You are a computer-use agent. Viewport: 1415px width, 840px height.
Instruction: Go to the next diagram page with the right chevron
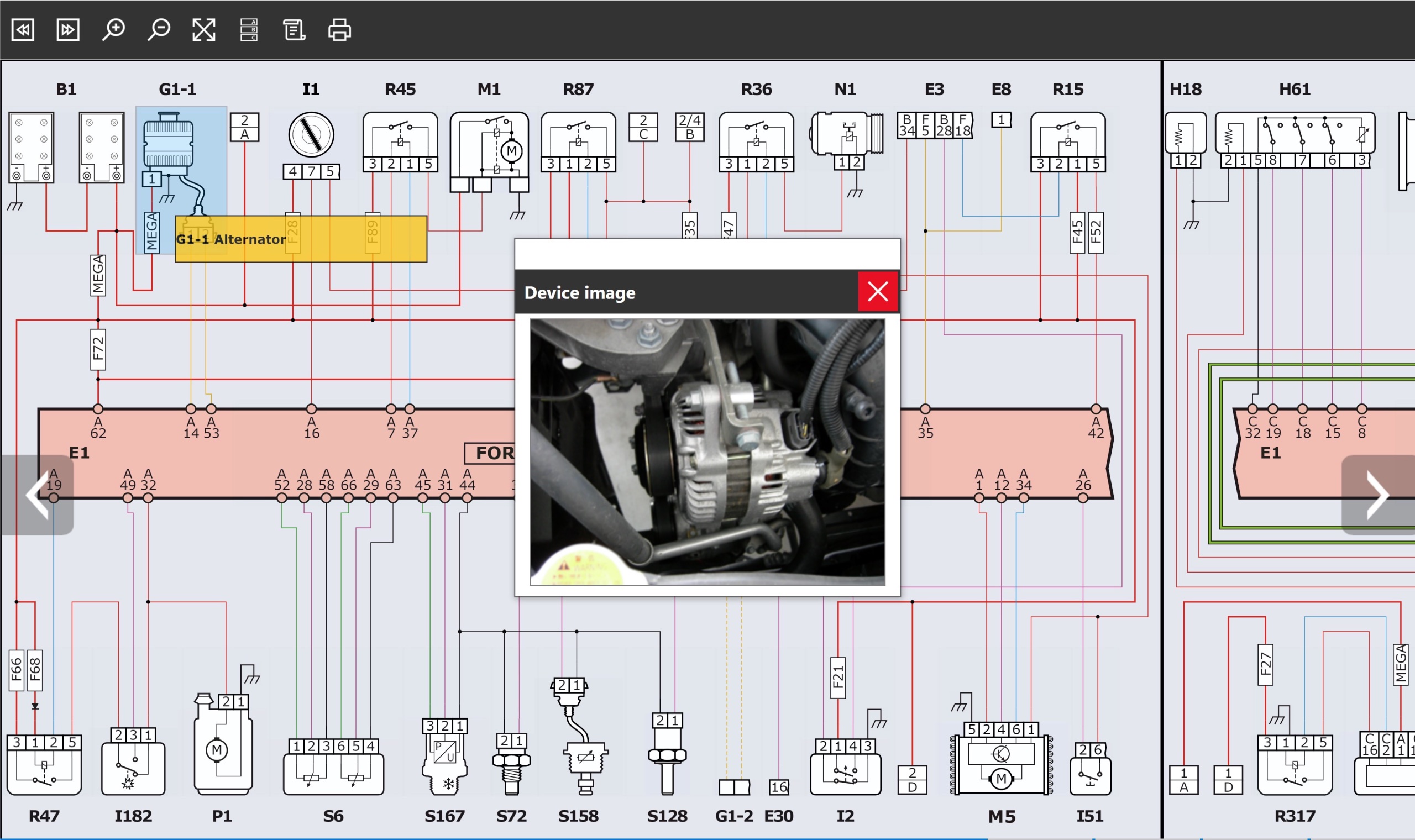coord(1377,495)
